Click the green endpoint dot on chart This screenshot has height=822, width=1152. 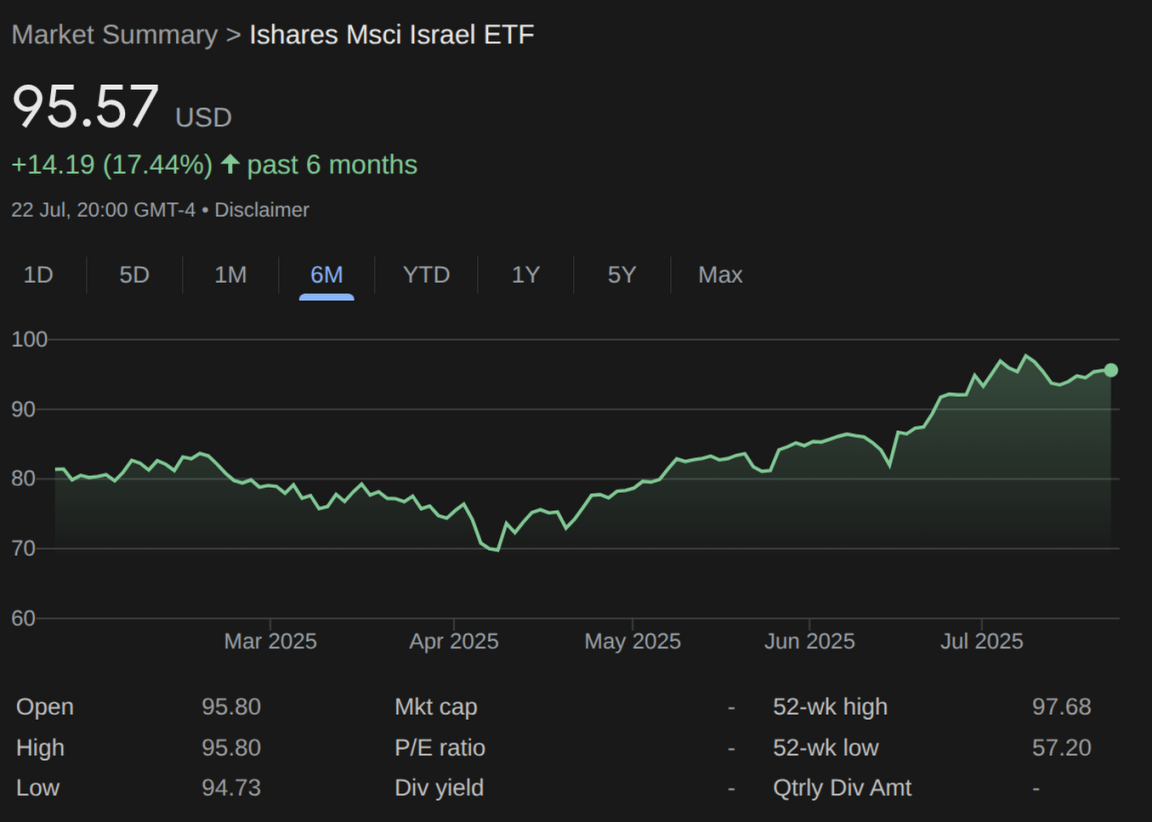(1111, 370)
